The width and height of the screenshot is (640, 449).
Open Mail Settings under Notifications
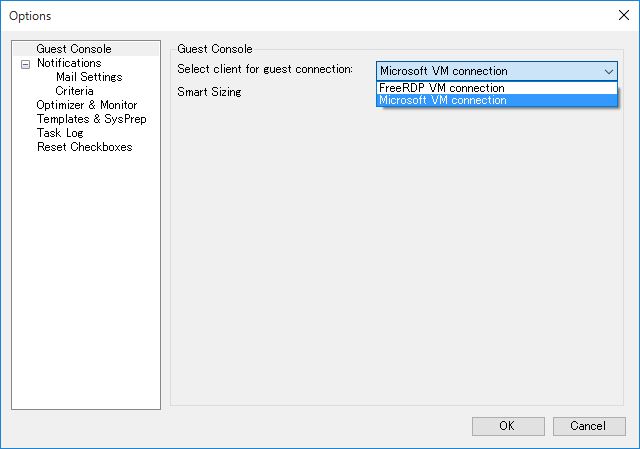[x=89, y=77]
